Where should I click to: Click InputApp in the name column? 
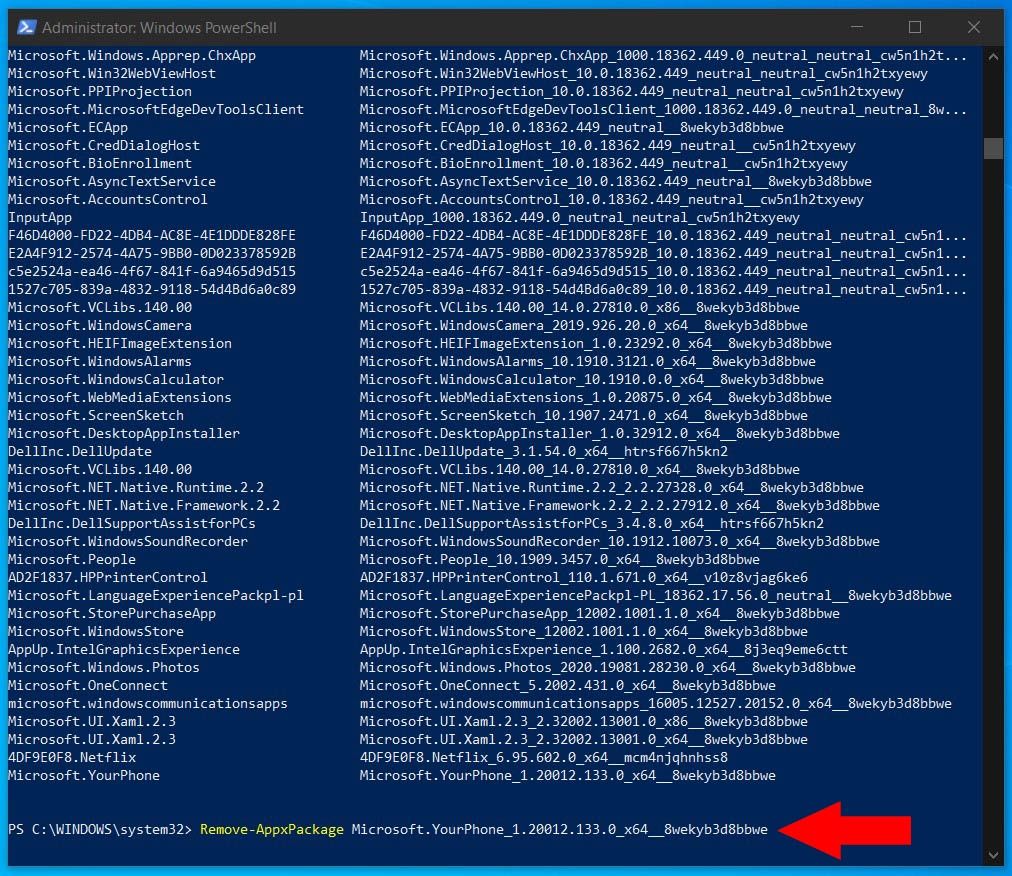tap(40, 218)
